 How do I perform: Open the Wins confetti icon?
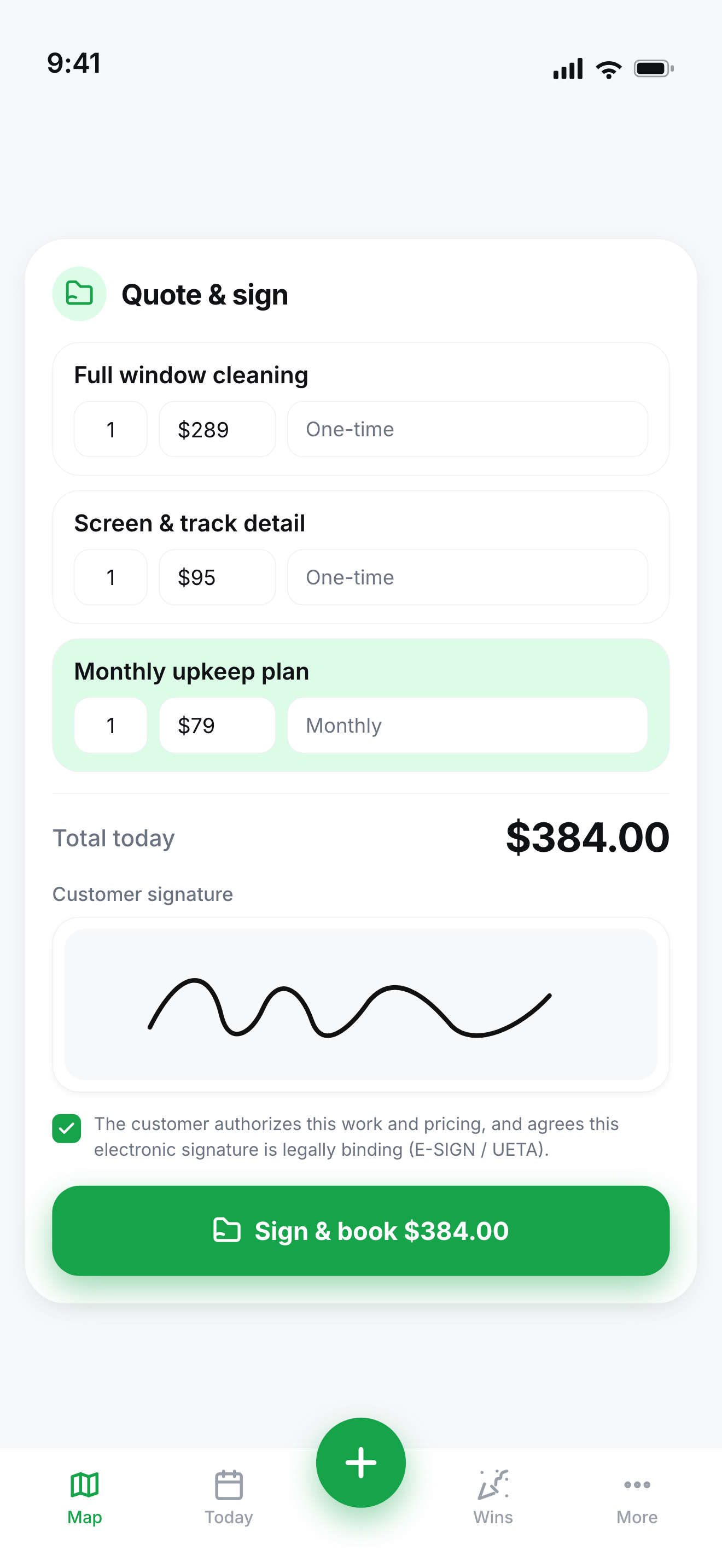point(493,1484)
